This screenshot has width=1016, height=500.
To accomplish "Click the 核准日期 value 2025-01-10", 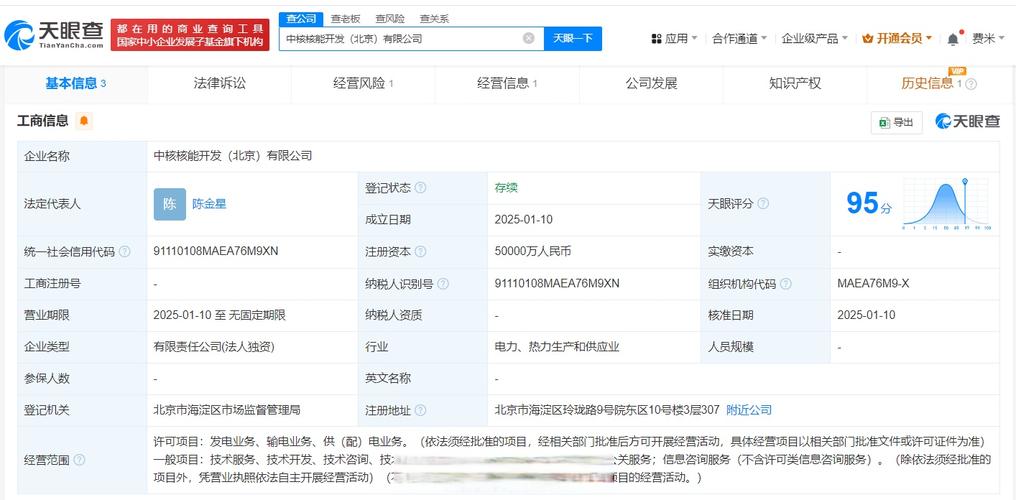I will [866, 315].
